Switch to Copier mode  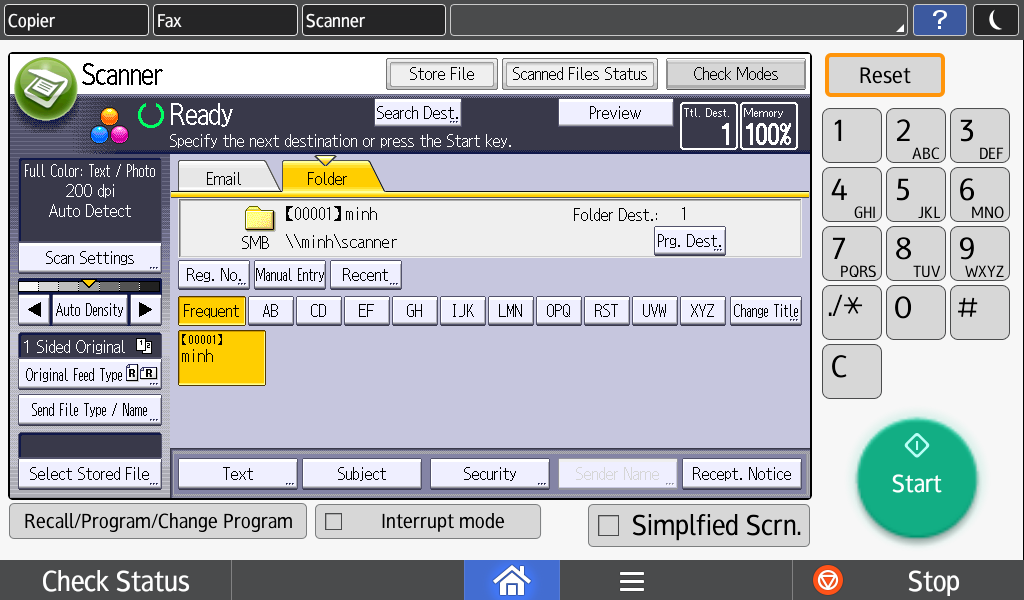[x=75, y=19]
